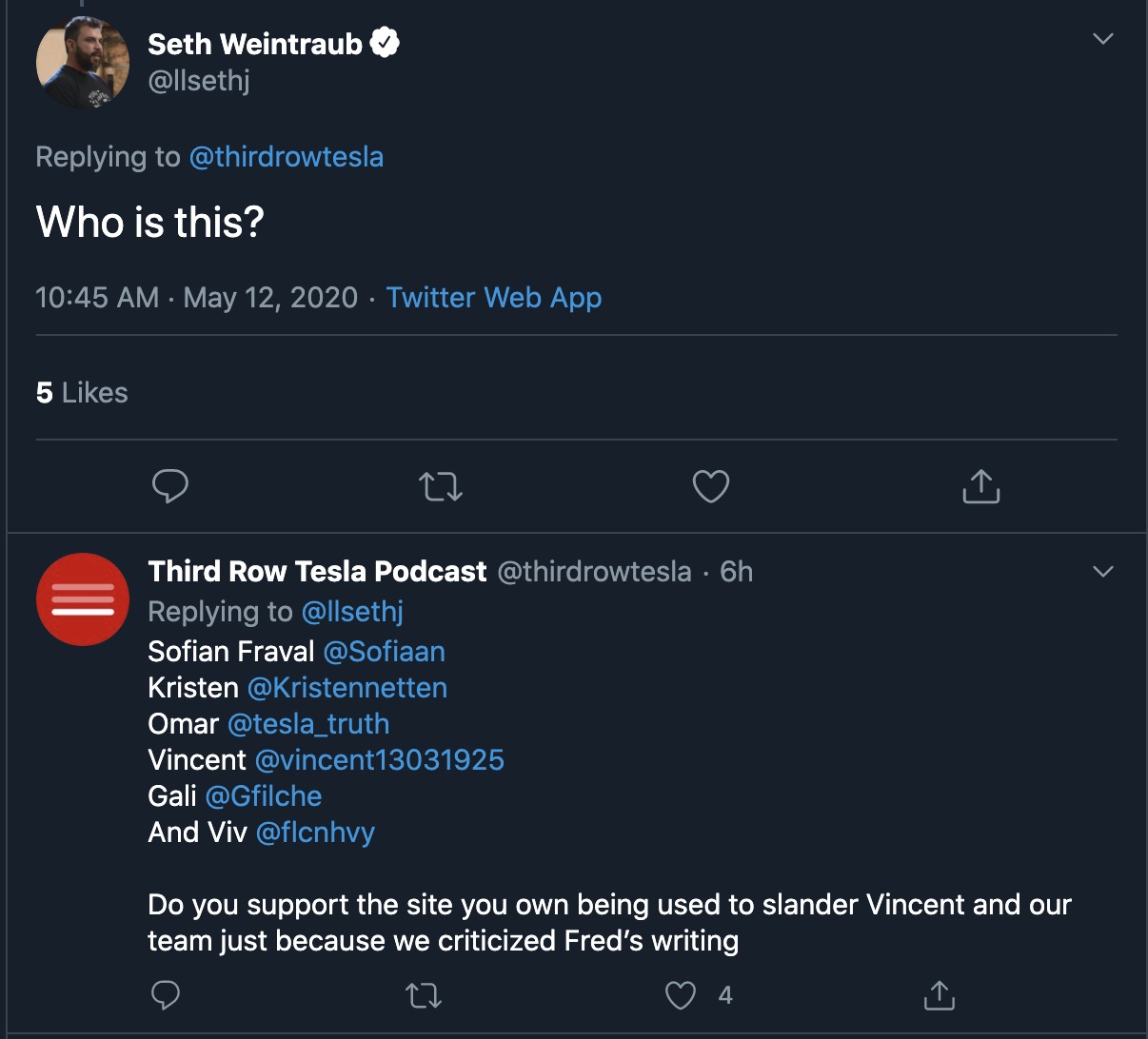Go to @tesla_truth profile mention
Image resolution: width=1148 pixels, height=1039 pixels.
(308, 724)
